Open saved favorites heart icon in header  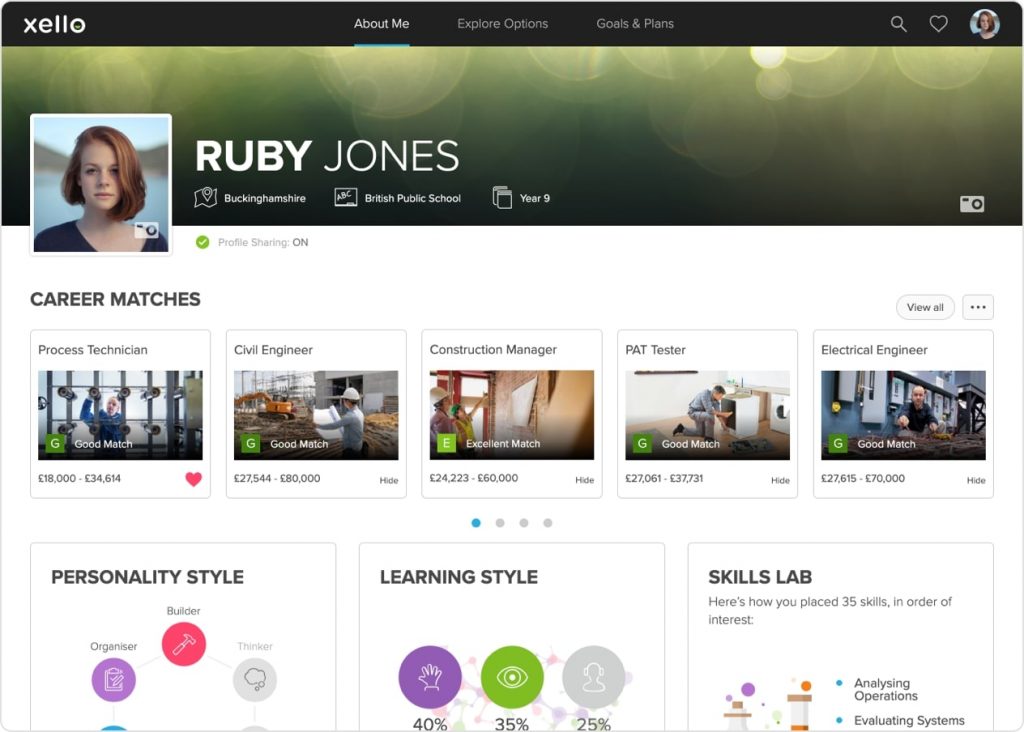click(938, 24)
